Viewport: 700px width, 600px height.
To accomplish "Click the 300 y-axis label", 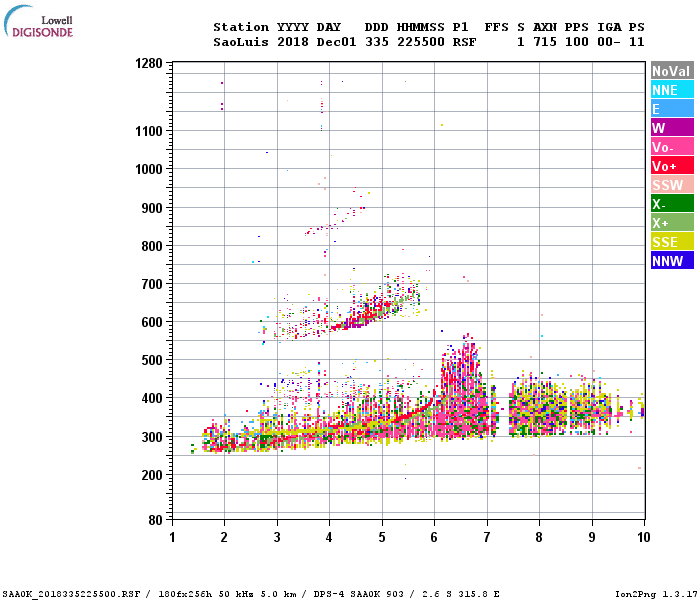I will click(x=152, y=437).
